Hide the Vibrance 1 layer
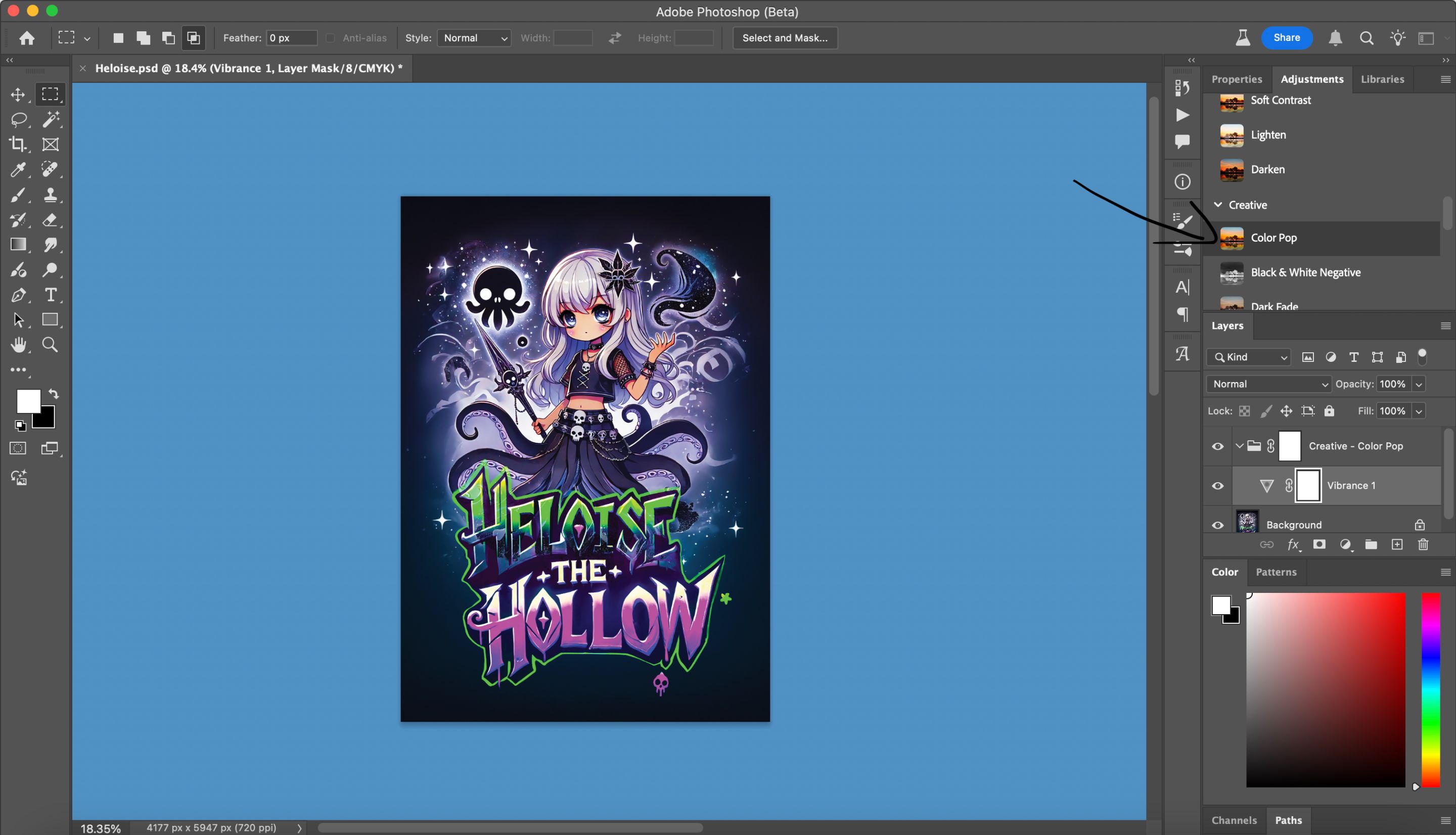 tap(1217, 486)
